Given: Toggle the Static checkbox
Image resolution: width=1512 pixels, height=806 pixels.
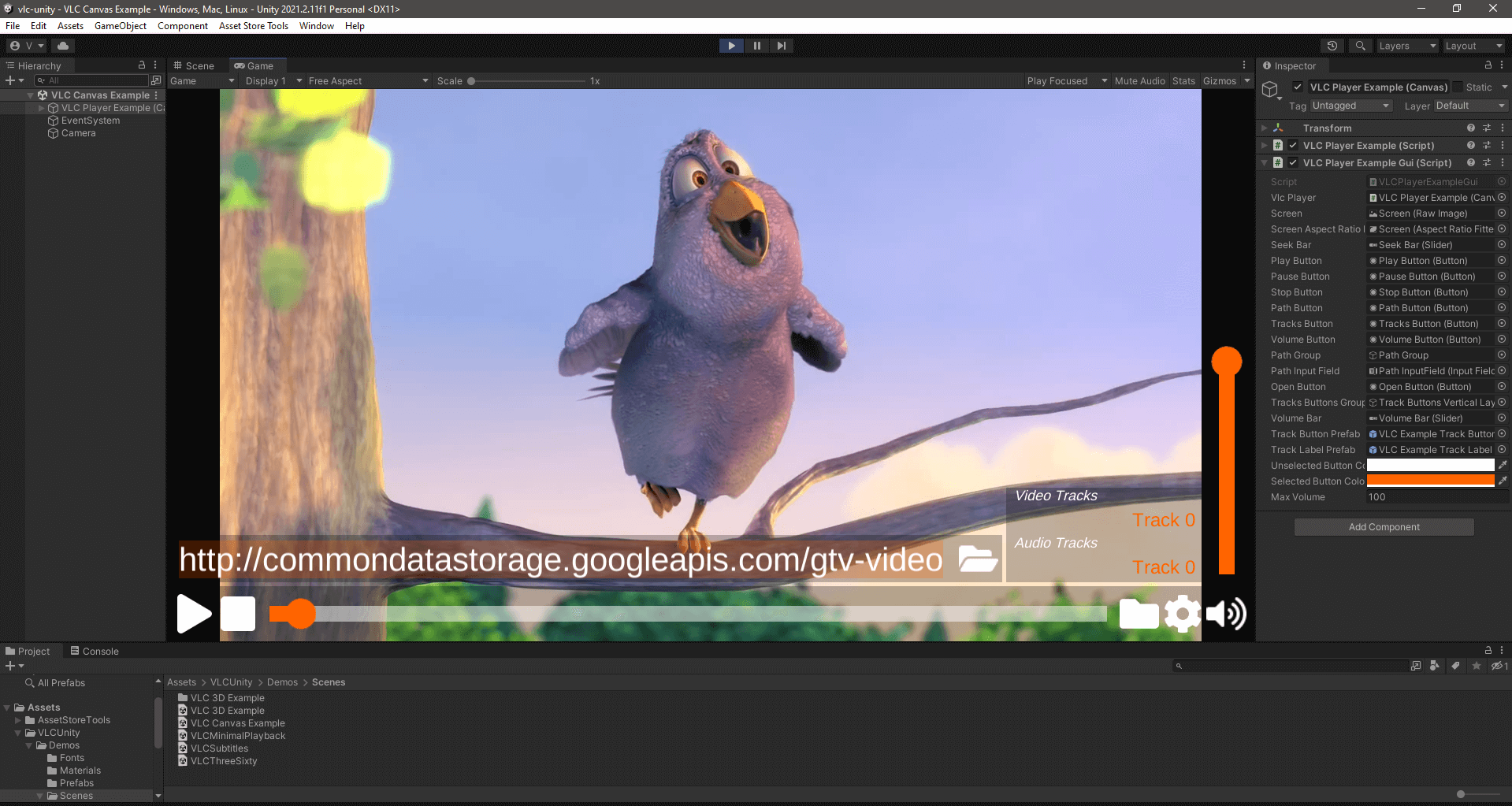Looking at the screenshot, I should (x=1458, y=87).
